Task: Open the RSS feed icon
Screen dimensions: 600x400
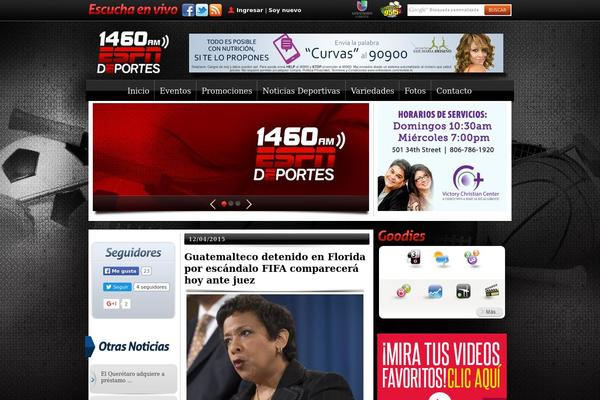Action: [215, 10]
